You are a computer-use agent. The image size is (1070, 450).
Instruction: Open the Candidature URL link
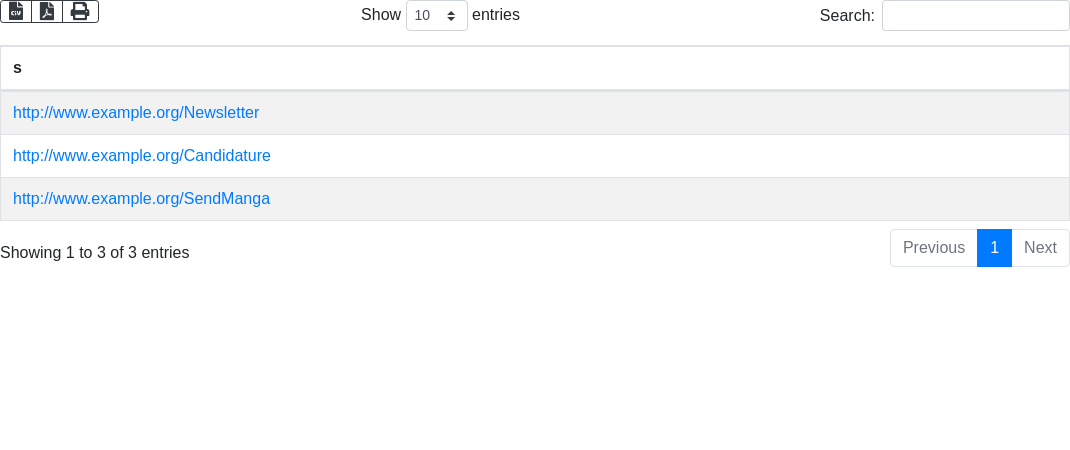click(142, 156)
